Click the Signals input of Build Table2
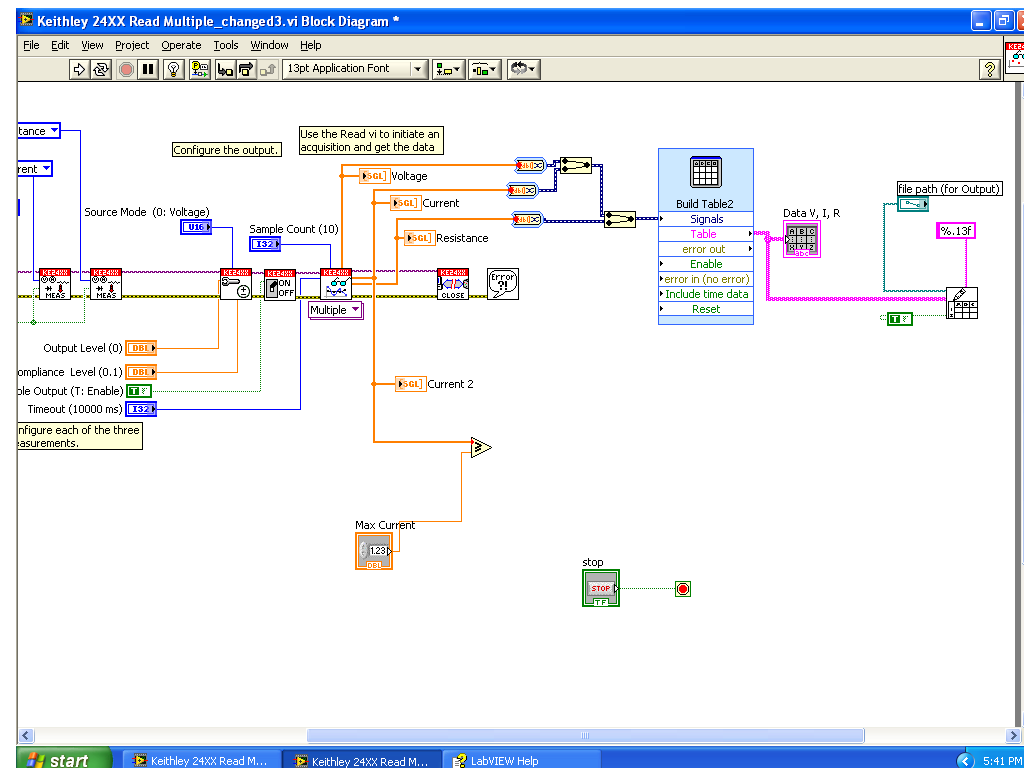The image size is (1024, 768). pyautogui.click(x=705, y=219)
